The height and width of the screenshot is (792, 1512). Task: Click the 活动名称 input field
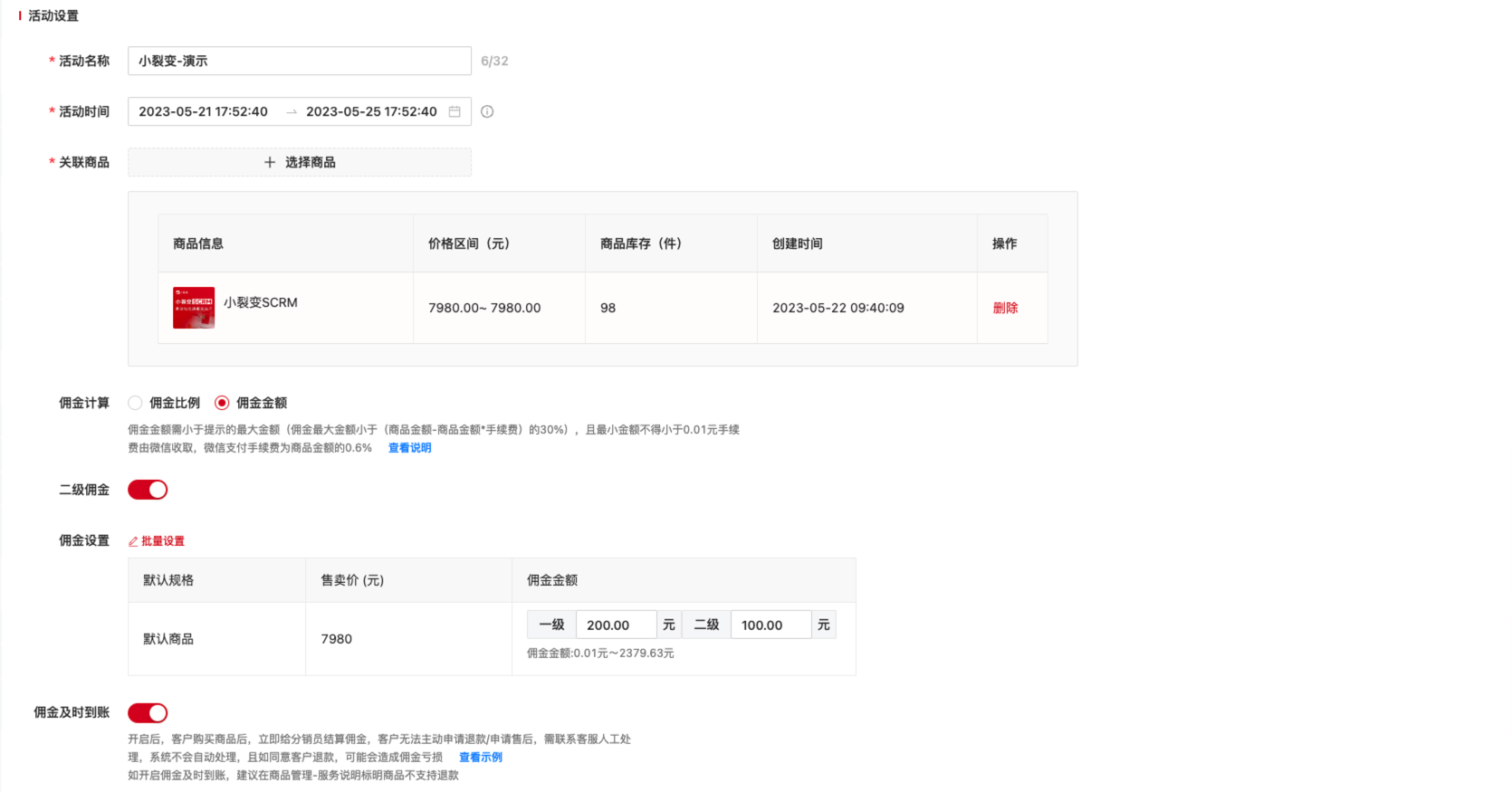[x=300, y=61]
